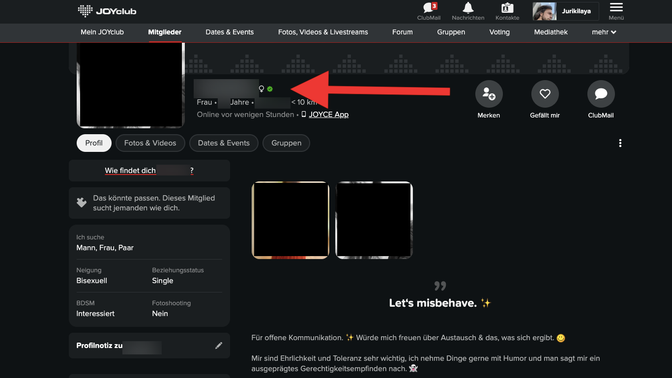Click the 'Für offene Kommunikation' paragraph
This screenshot has width=672, height=378.
coord(408,338)
